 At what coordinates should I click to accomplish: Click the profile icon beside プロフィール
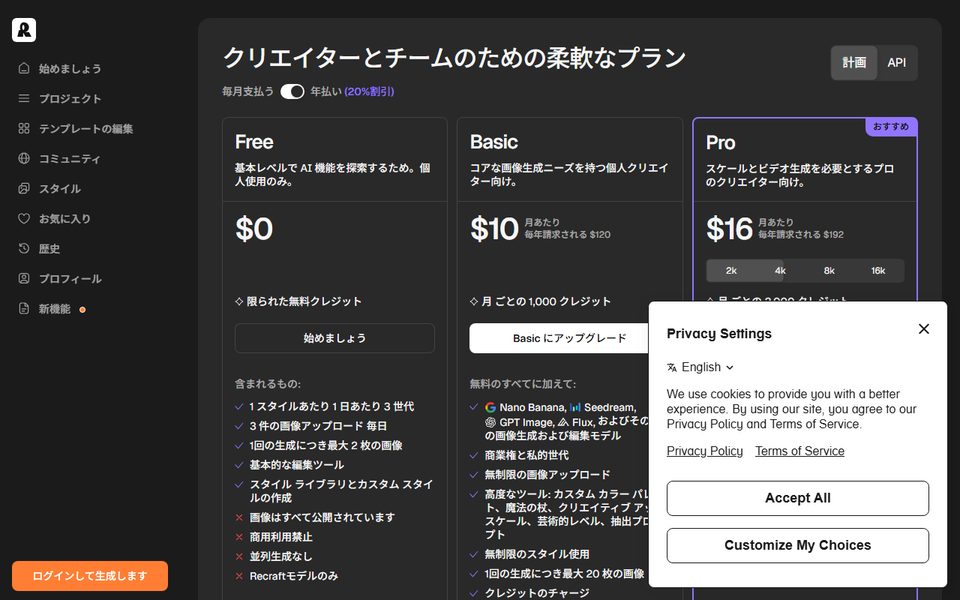(x=24, y=278)
